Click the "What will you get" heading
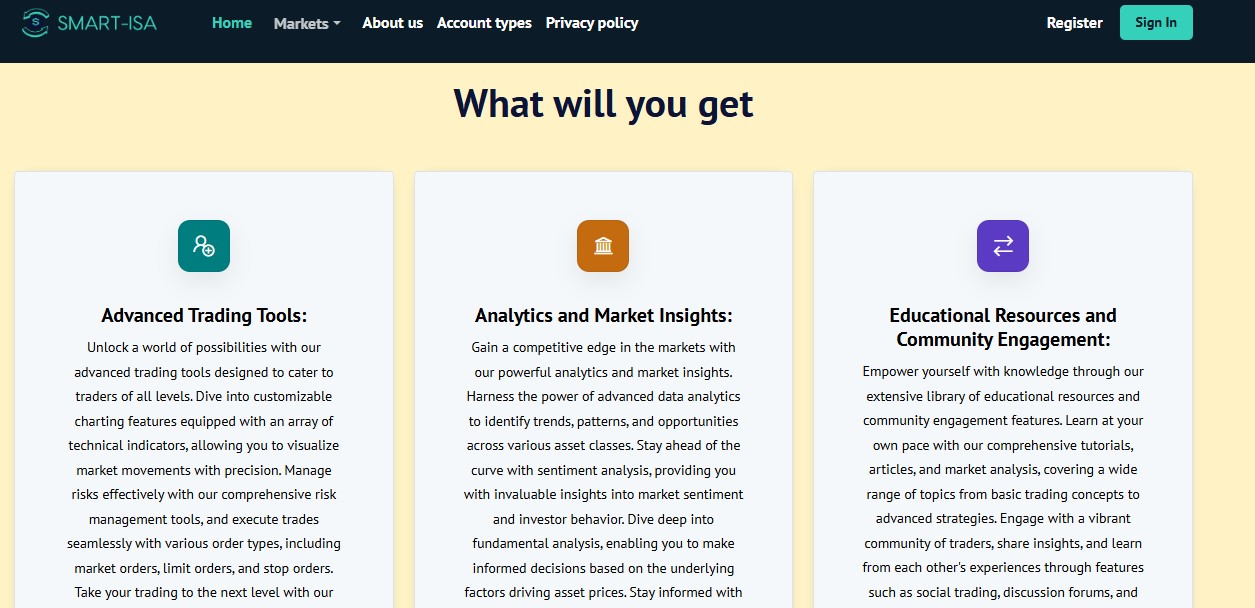 click(603, 104)
